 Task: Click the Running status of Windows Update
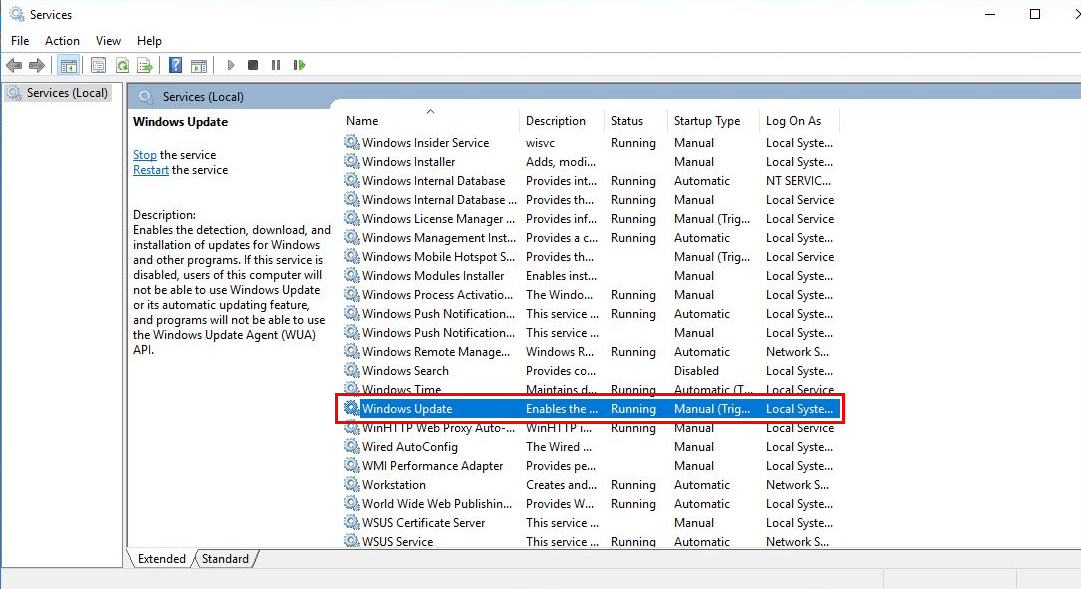[x=633, y=408]
